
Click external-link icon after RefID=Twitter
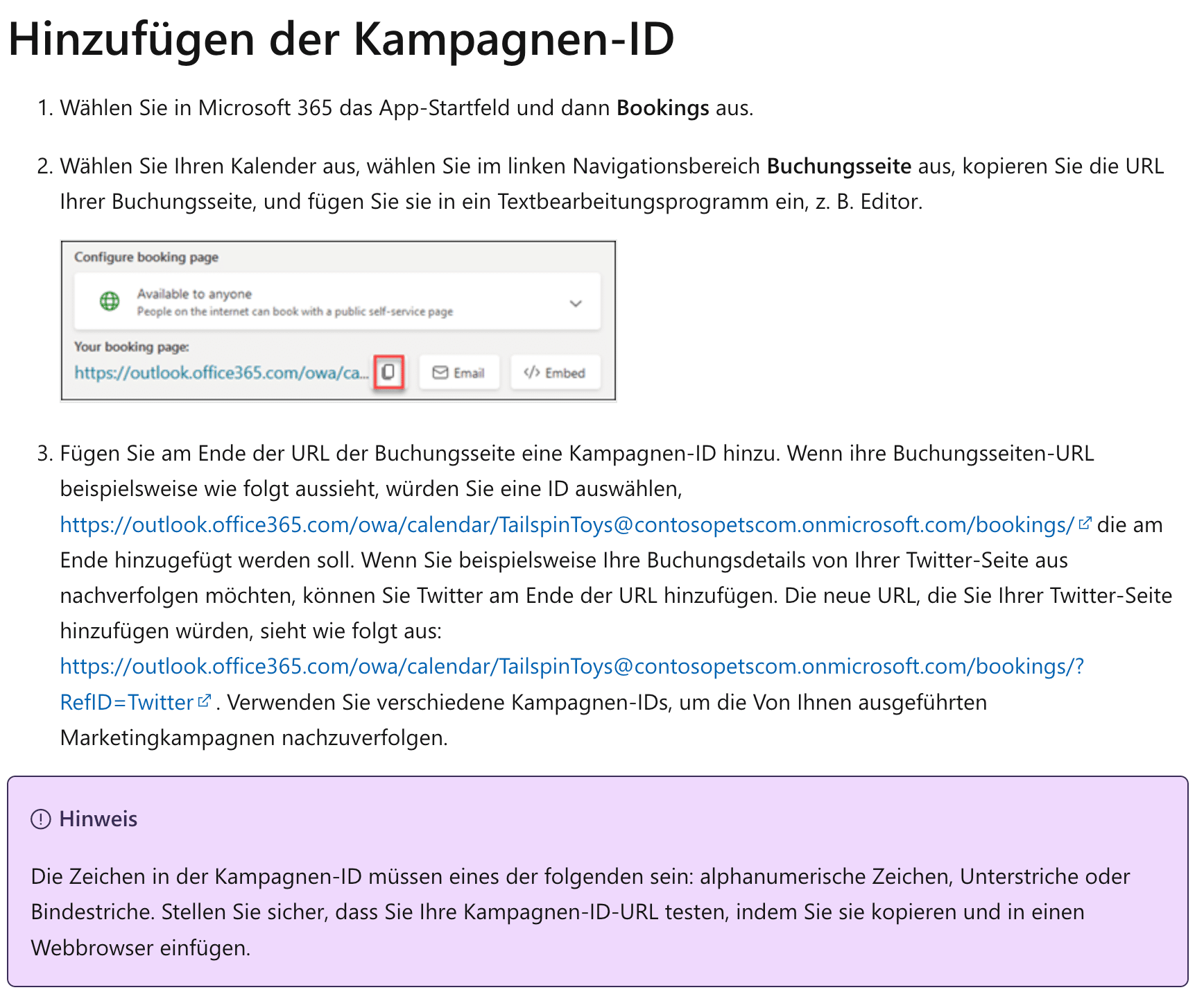tap(204, 701)
